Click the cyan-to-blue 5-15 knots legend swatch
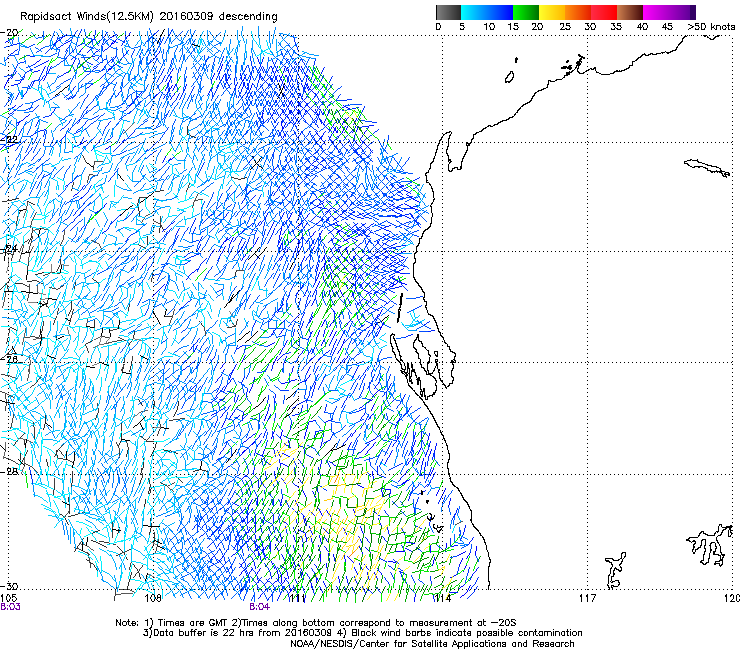The image size is (740, 650). click(x=487, y=12)
